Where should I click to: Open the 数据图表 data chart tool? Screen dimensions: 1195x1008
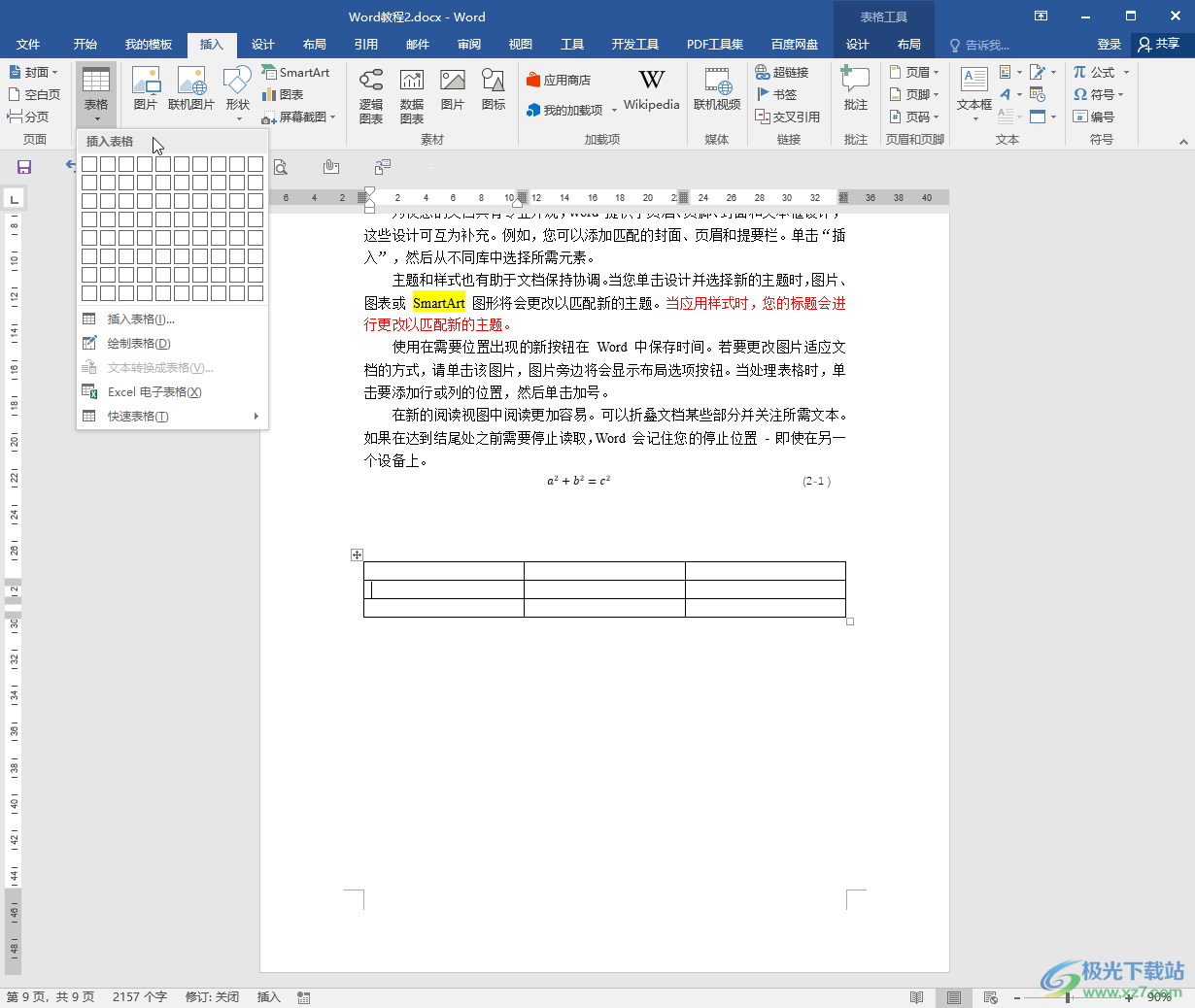[412, 96]
